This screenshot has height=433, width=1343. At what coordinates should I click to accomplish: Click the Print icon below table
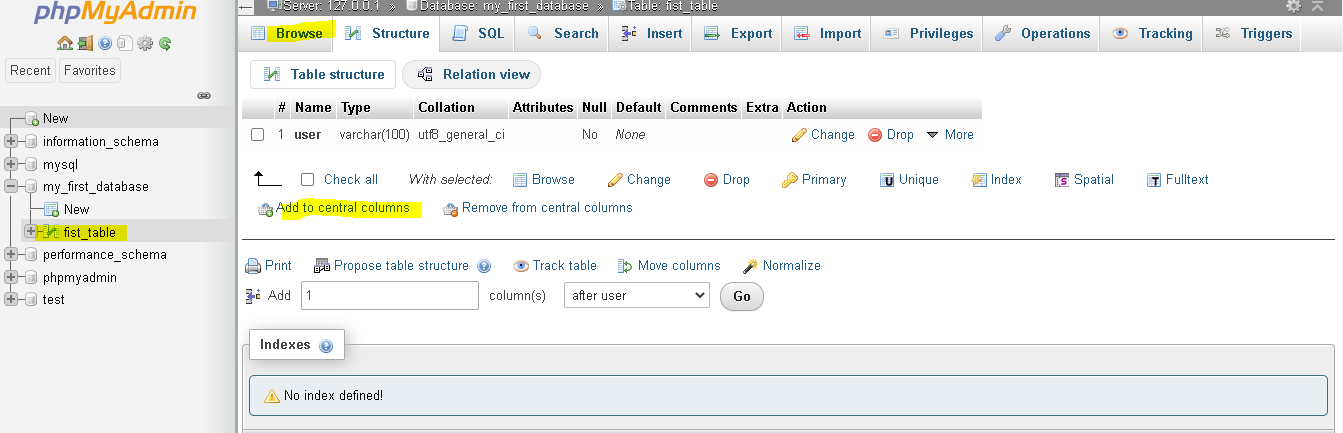[x=253, y=266]
